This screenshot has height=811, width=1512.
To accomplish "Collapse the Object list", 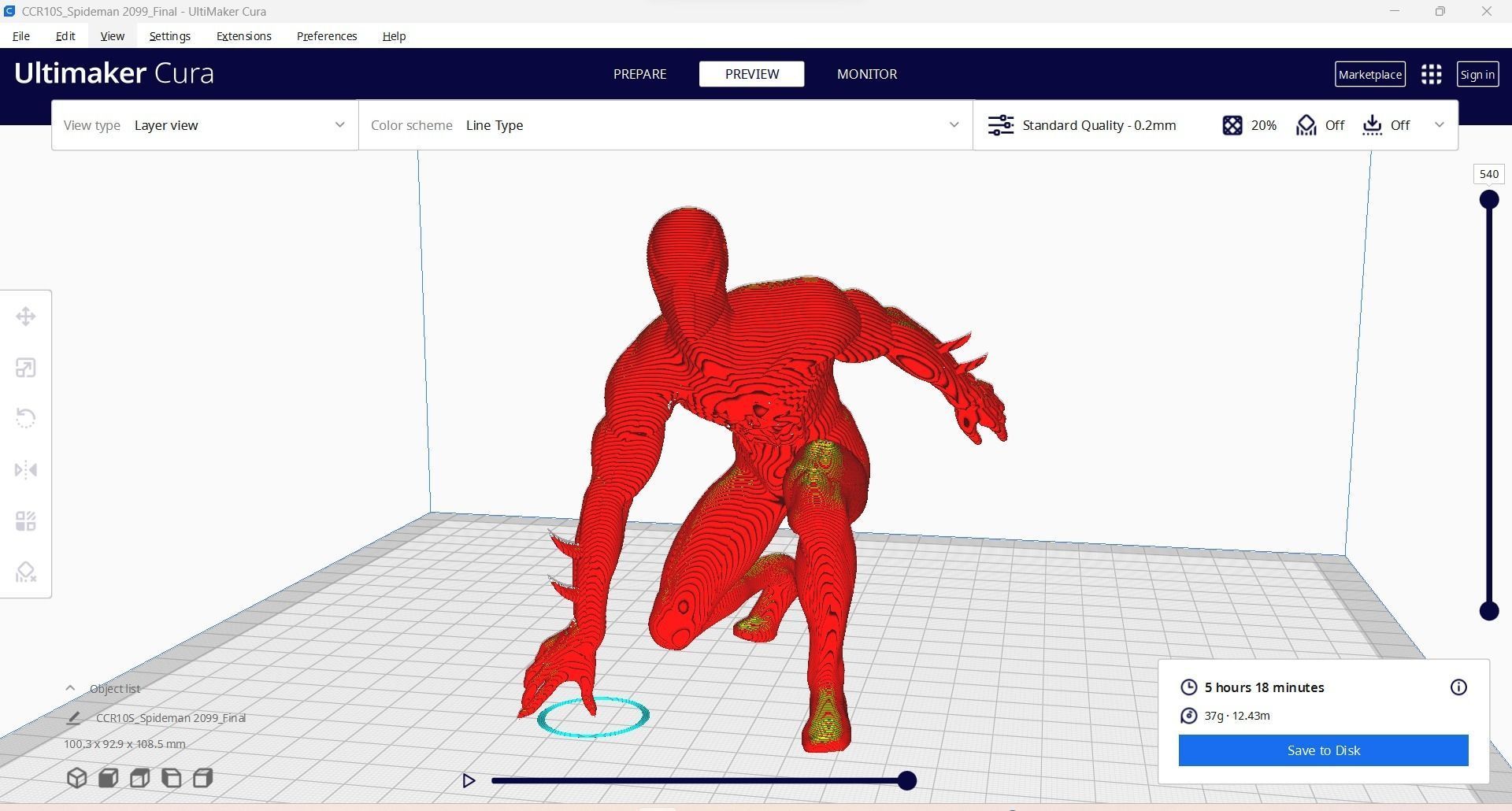I will click(x=70, y=688).
